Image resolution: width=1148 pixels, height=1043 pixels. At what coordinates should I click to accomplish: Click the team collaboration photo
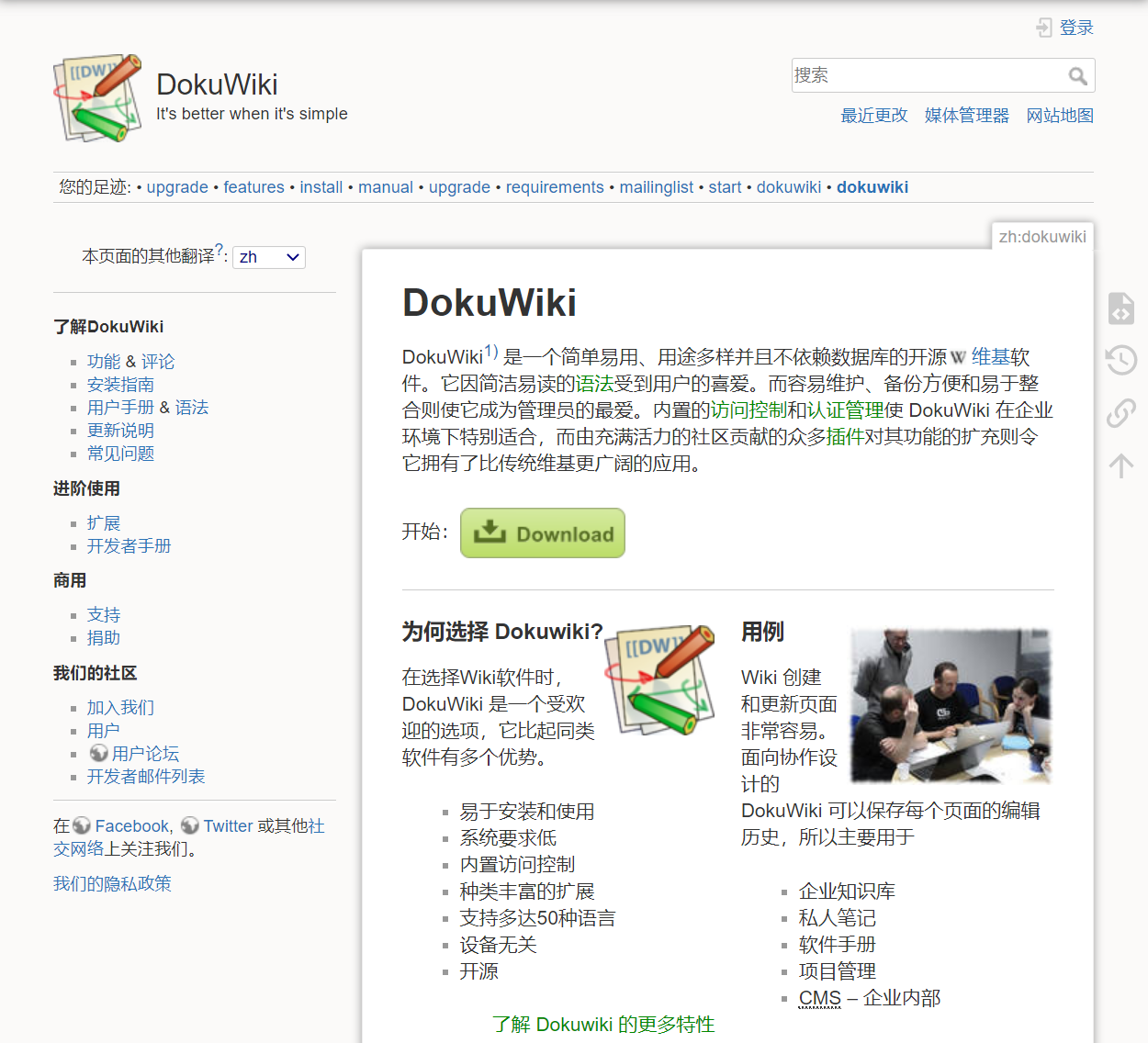click(x=950, y=705)
